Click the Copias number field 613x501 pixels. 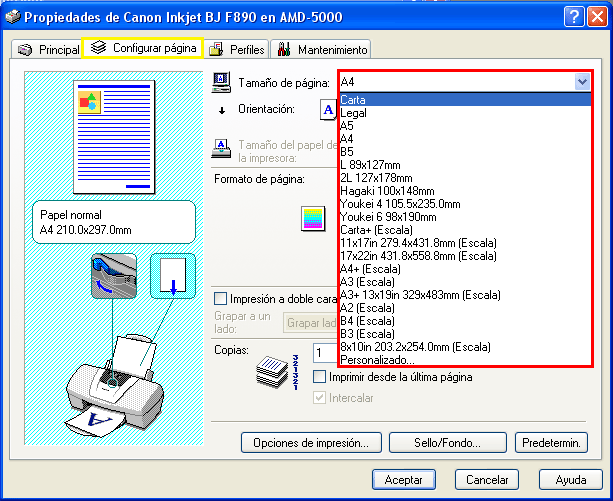(325, 353)
